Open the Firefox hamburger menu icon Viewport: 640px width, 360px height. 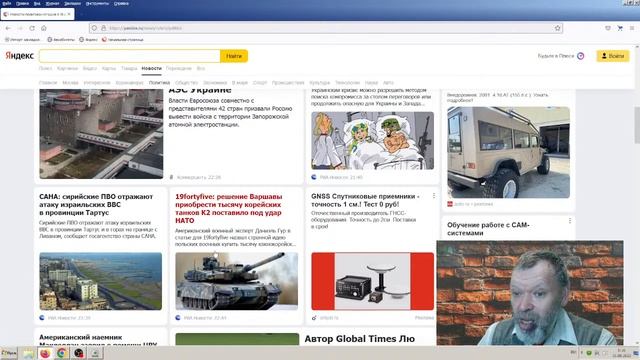tap(632, 28)
